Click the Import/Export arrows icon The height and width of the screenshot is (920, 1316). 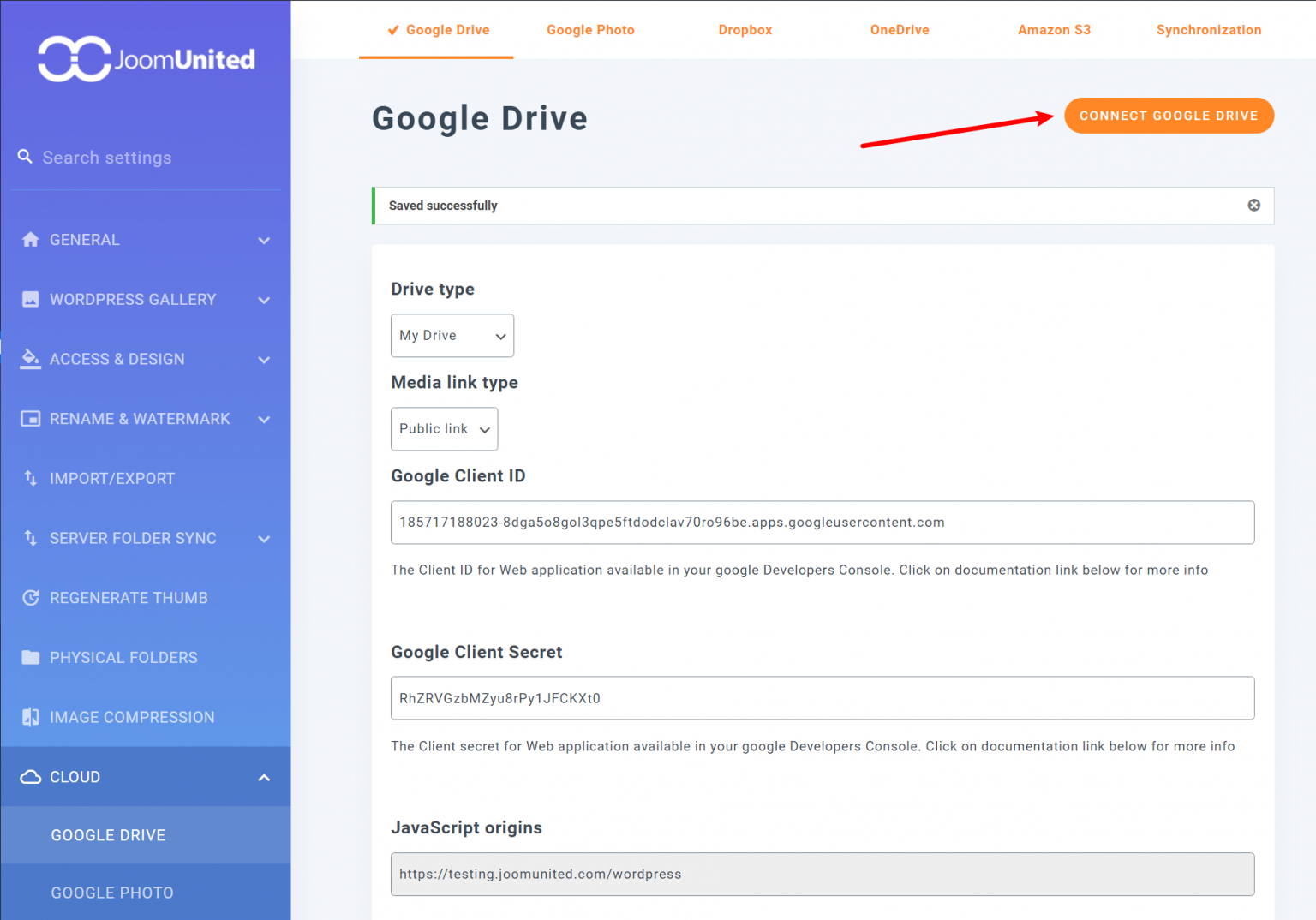tap(31, 478)
